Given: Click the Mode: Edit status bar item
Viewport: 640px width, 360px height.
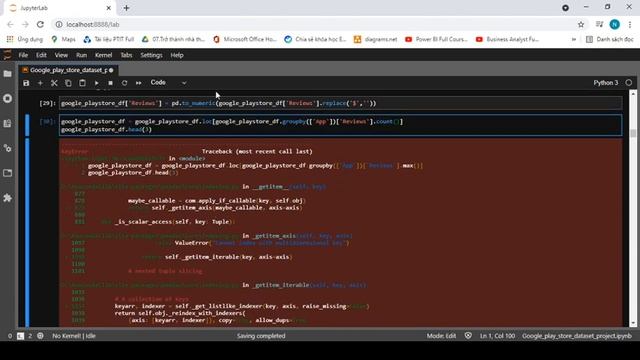Looking at the screenshot, I should click(441, 336).
